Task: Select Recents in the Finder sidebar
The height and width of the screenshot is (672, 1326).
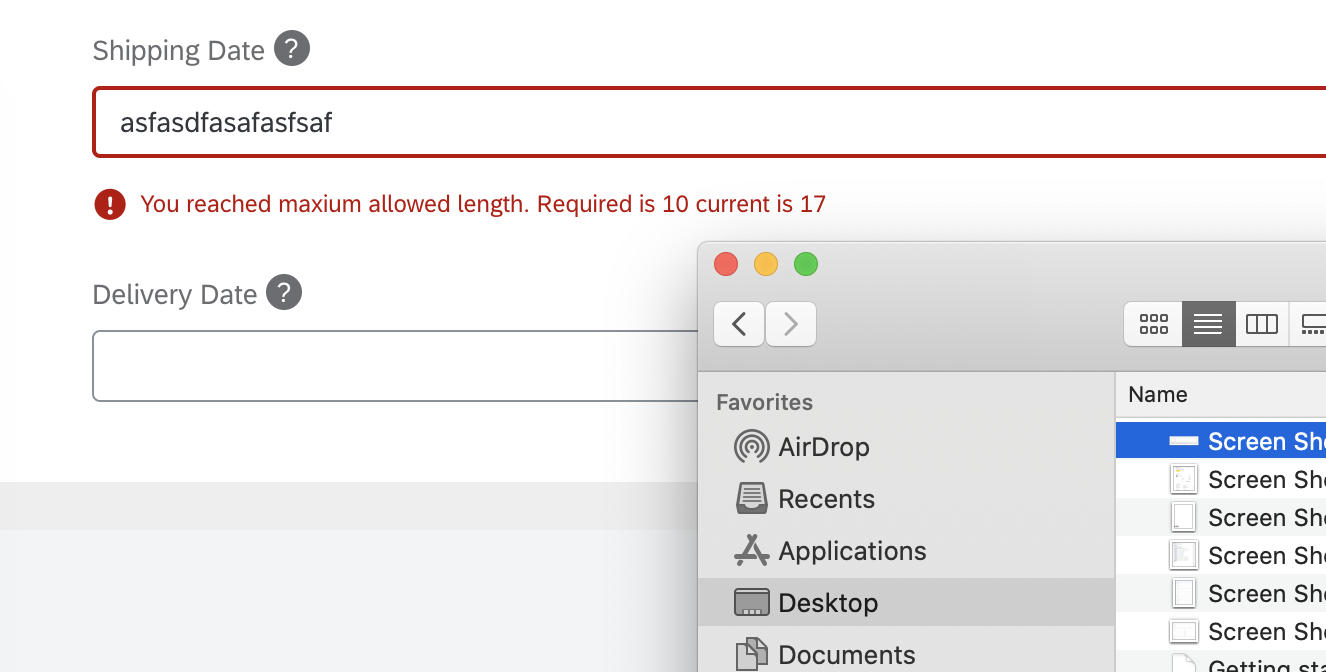Action: (825, 499)
